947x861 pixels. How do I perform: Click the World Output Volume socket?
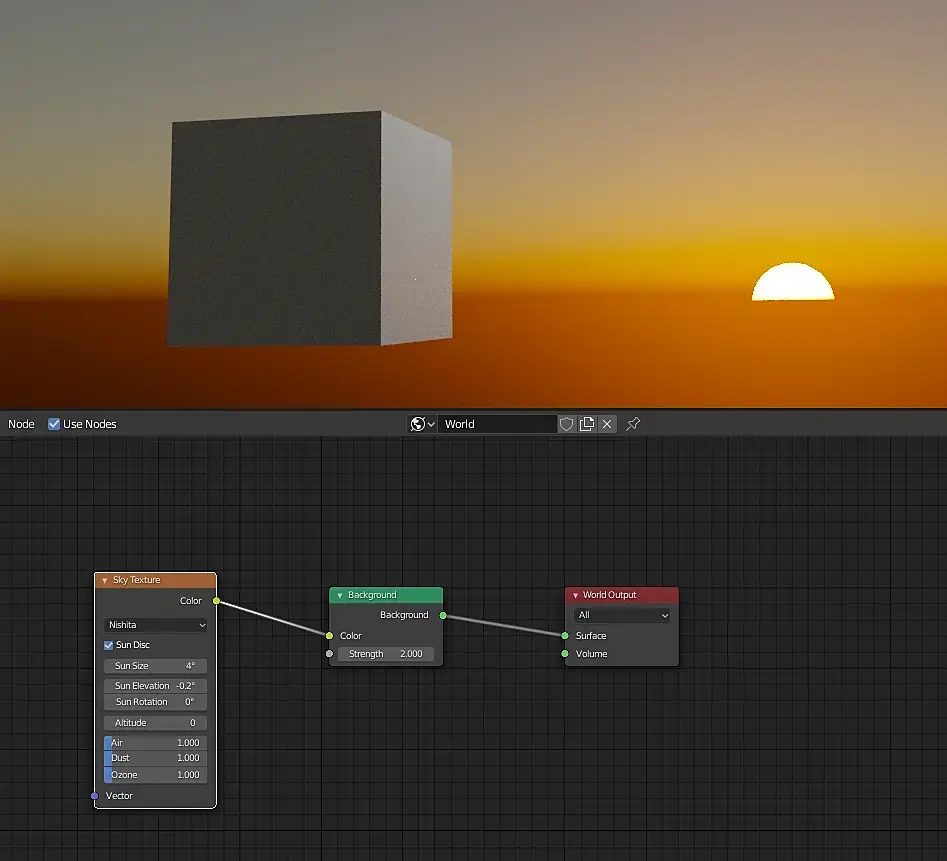click(x=565, y=654)
